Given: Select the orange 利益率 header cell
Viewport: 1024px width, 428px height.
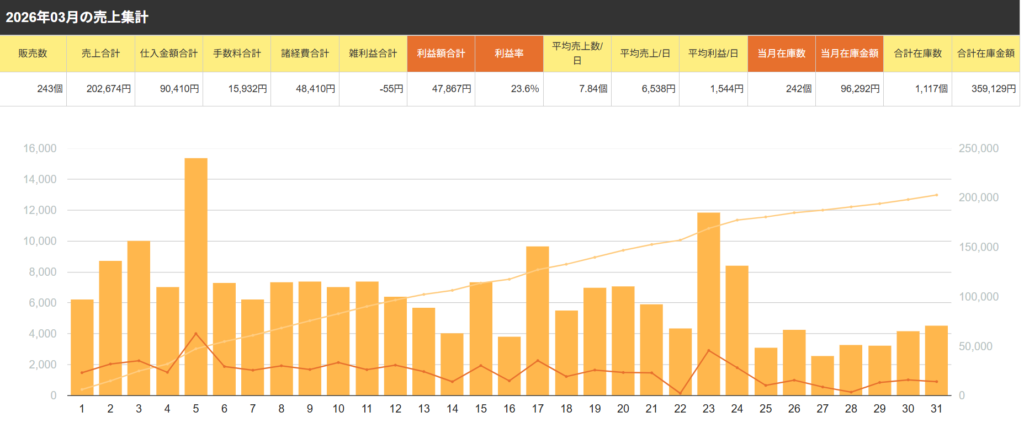Looking at the screenshot, I should 509,53.
